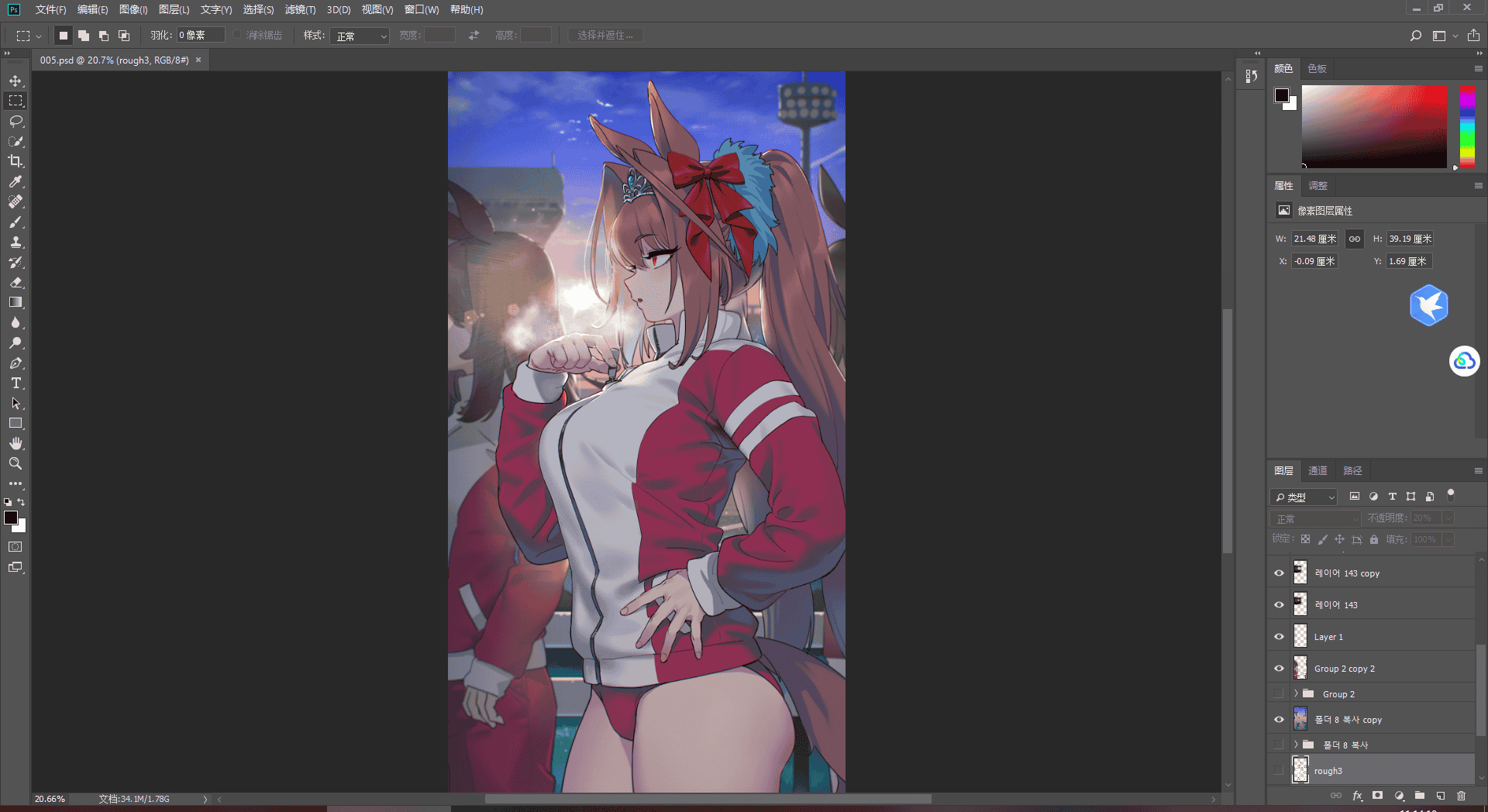Viewport: 1488px width, 812px height.
Task: Click the link width and height button
Action: (1354, 239)
